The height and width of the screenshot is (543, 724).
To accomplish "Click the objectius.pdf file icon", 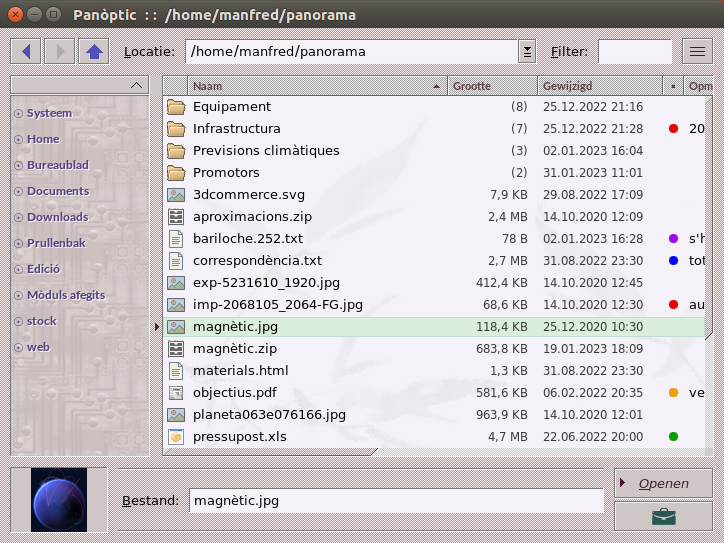I will 176,393.
